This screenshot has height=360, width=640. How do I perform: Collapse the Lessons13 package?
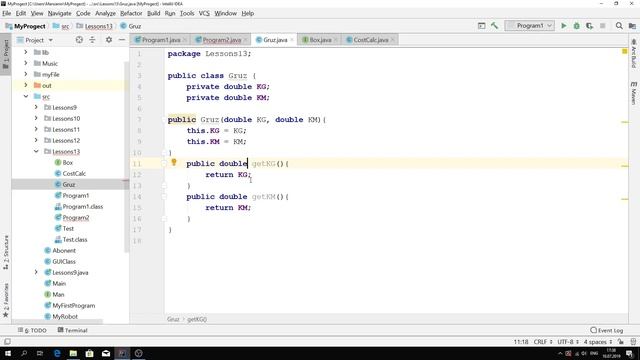click(x=36, y=151)
